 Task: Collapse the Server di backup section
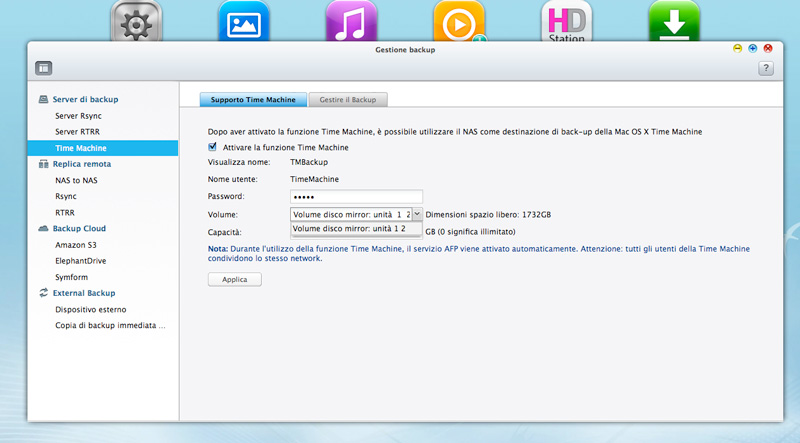85,100
